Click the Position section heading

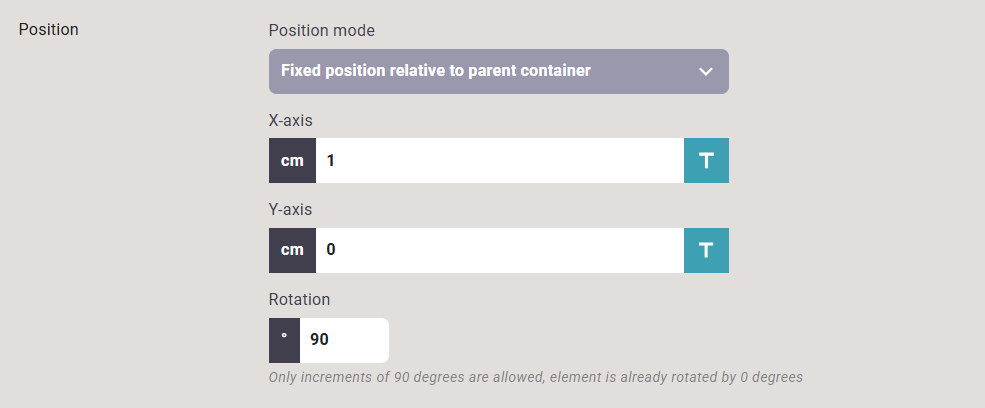coord(48,30)
